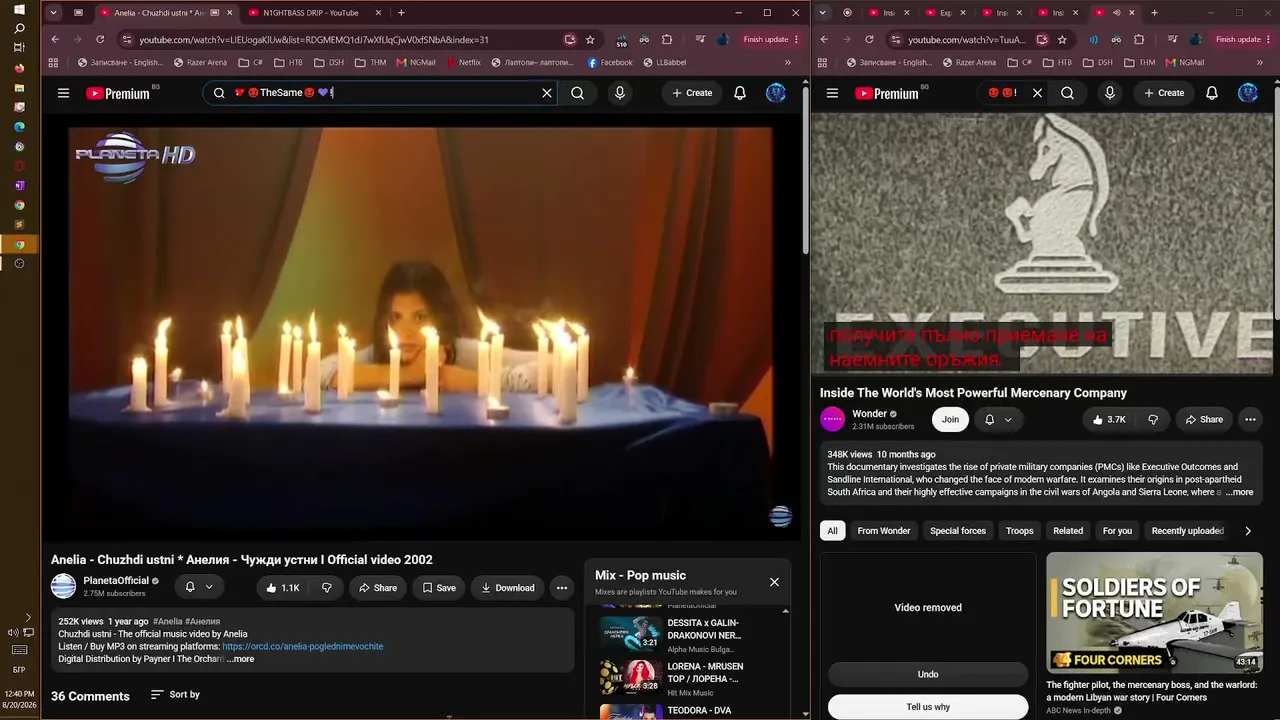Screen dimensions: 1280x720
Task: Download the Anelia video
Action: [508, 588]
